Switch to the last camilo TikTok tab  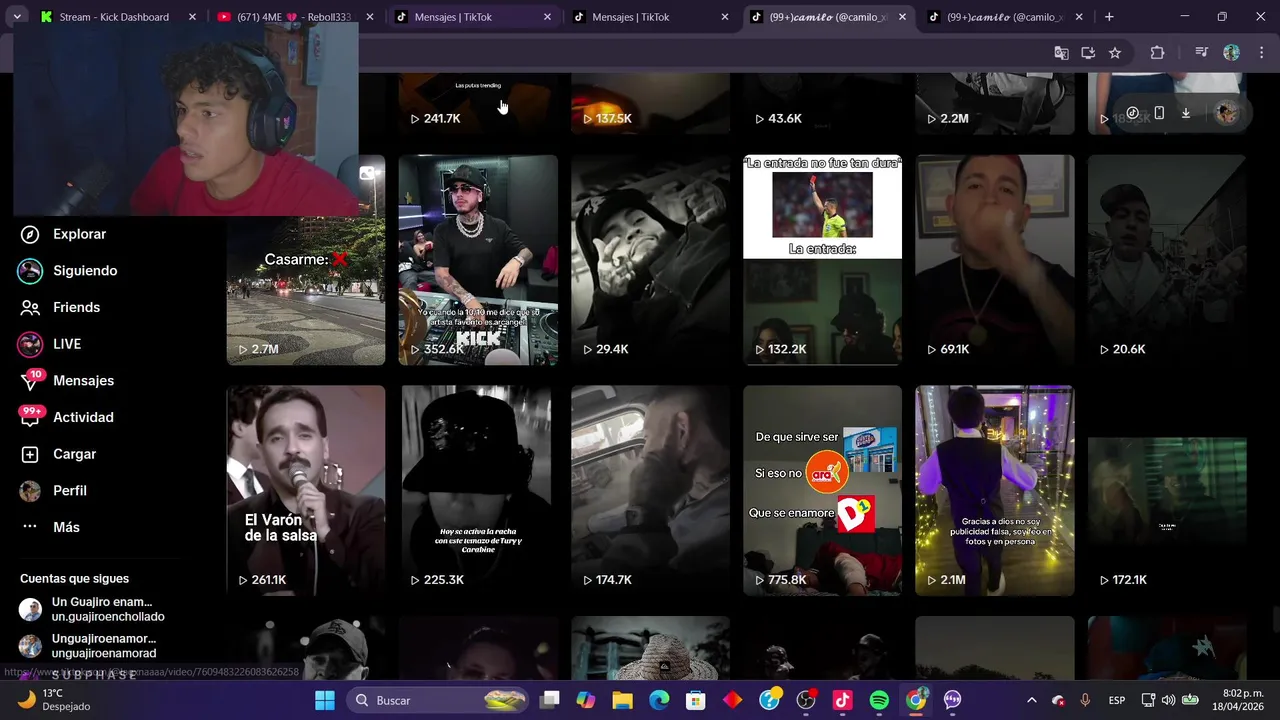1005,17
